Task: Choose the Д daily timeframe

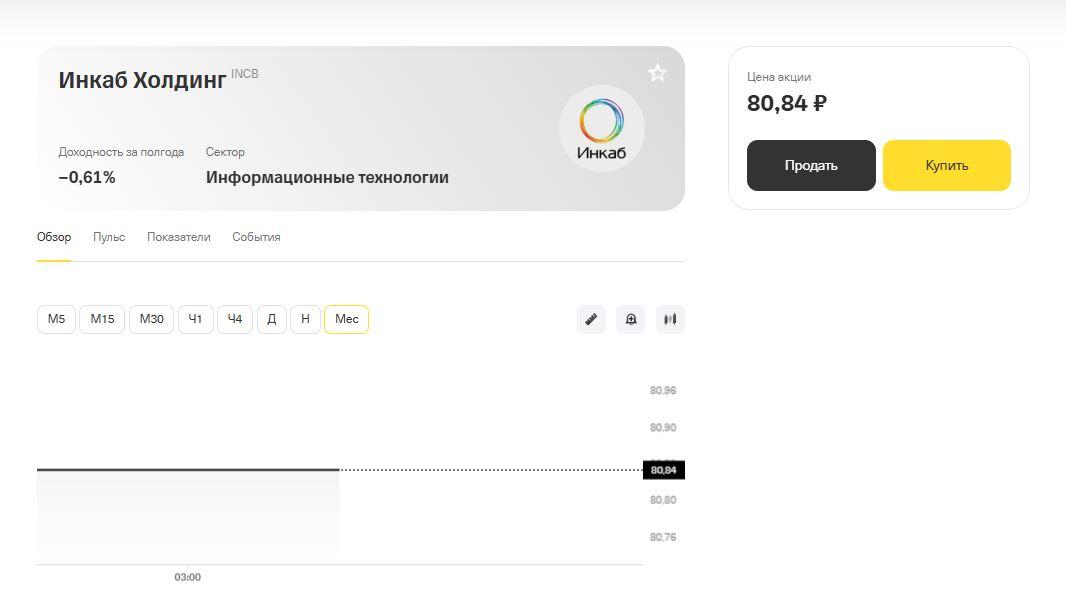Action: click(x=272, y=319)
